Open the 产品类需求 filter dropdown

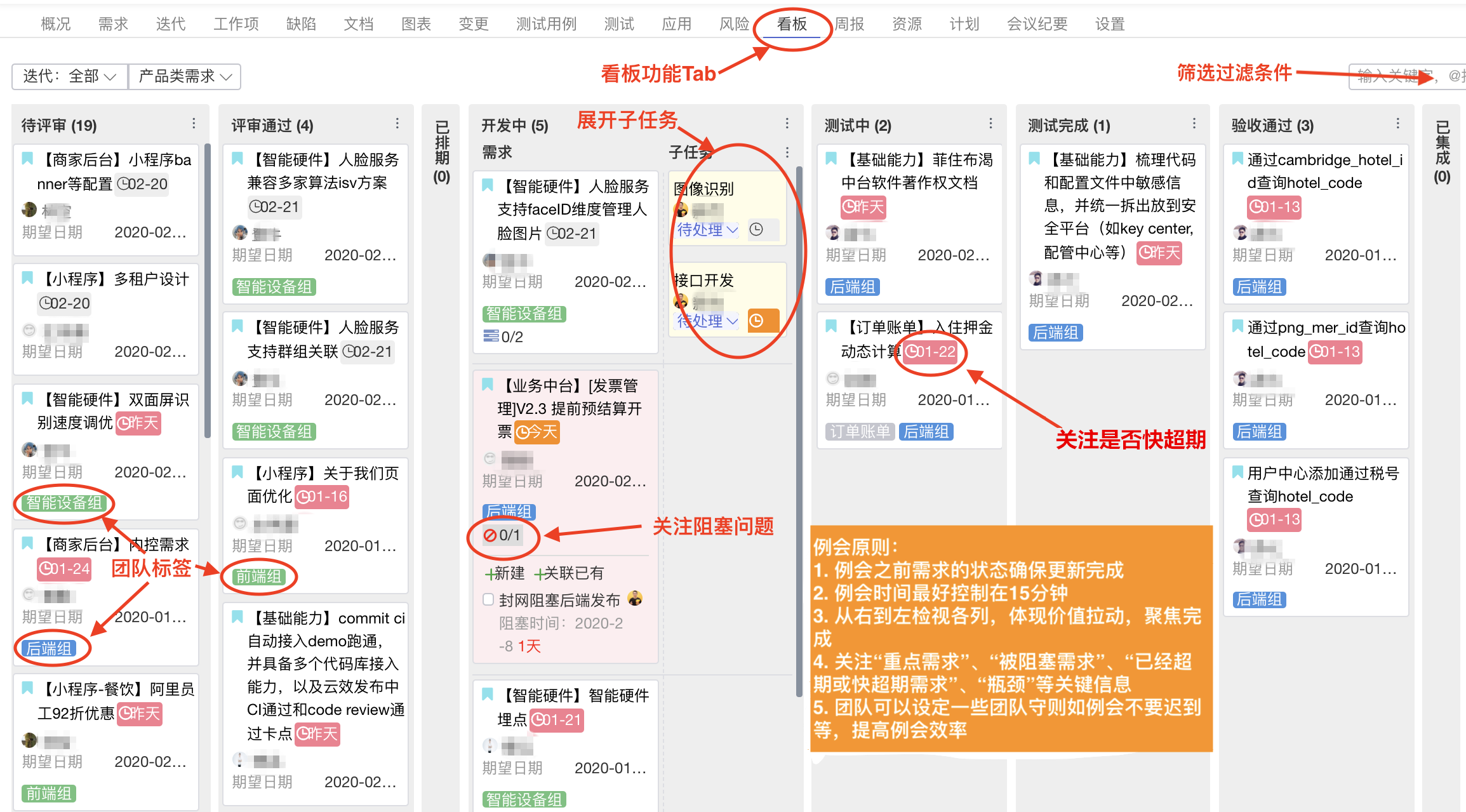pyautogui.click(x=185, y=76)
